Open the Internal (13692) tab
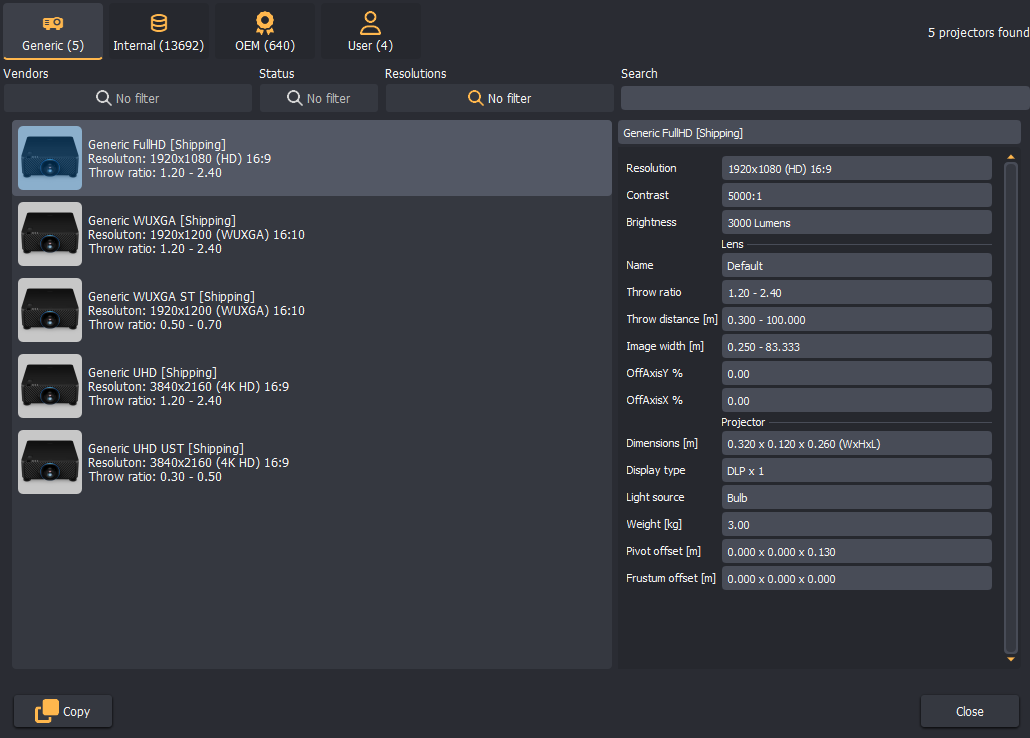The image size is (1030, 738). click(158, 32)
